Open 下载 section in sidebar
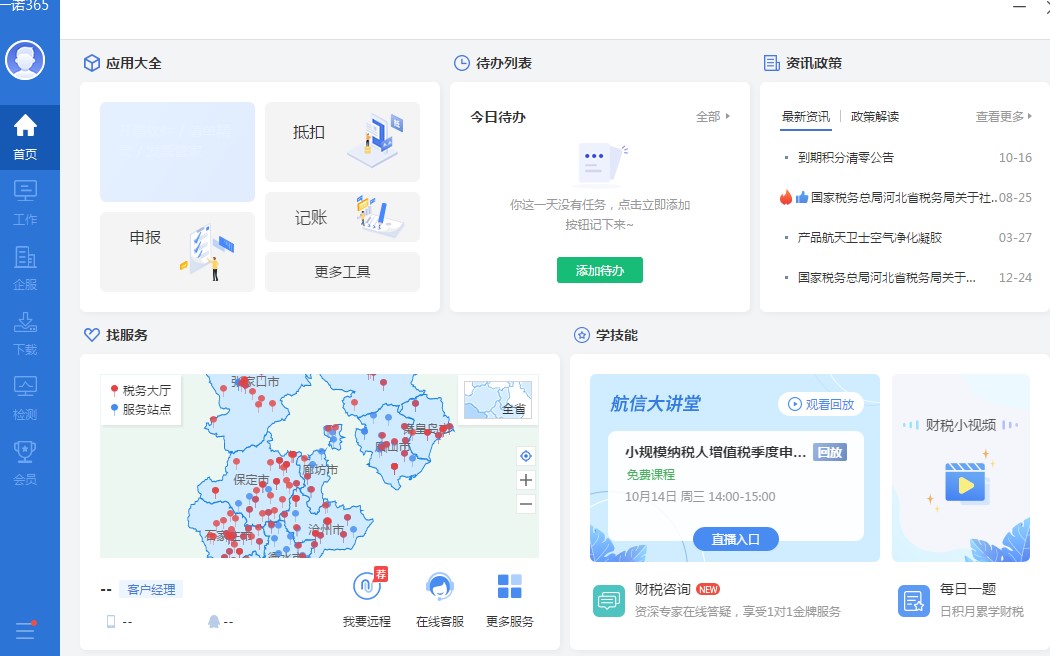 [25, 333]
